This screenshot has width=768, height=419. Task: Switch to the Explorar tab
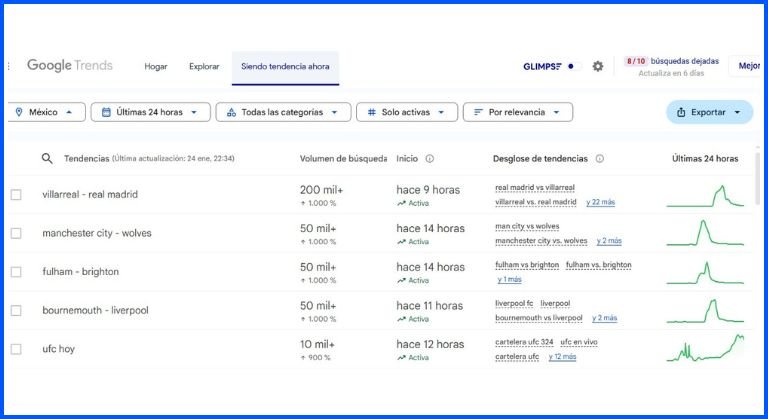[204, 66]
